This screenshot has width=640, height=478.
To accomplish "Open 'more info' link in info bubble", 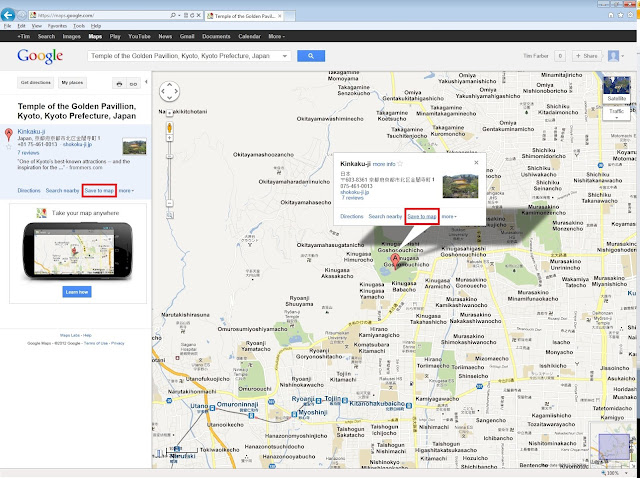I will [x=384, y=164].
